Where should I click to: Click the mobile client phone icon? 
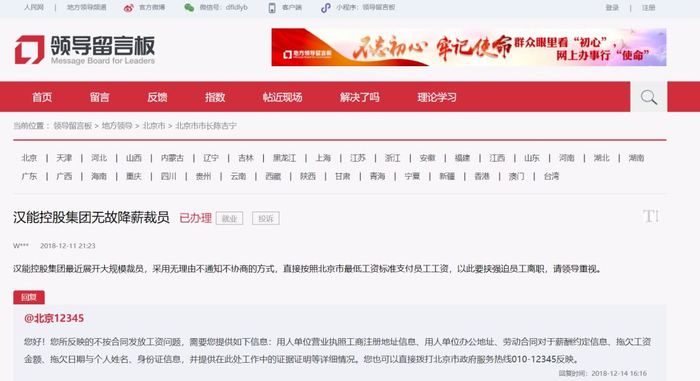[272, 8]
